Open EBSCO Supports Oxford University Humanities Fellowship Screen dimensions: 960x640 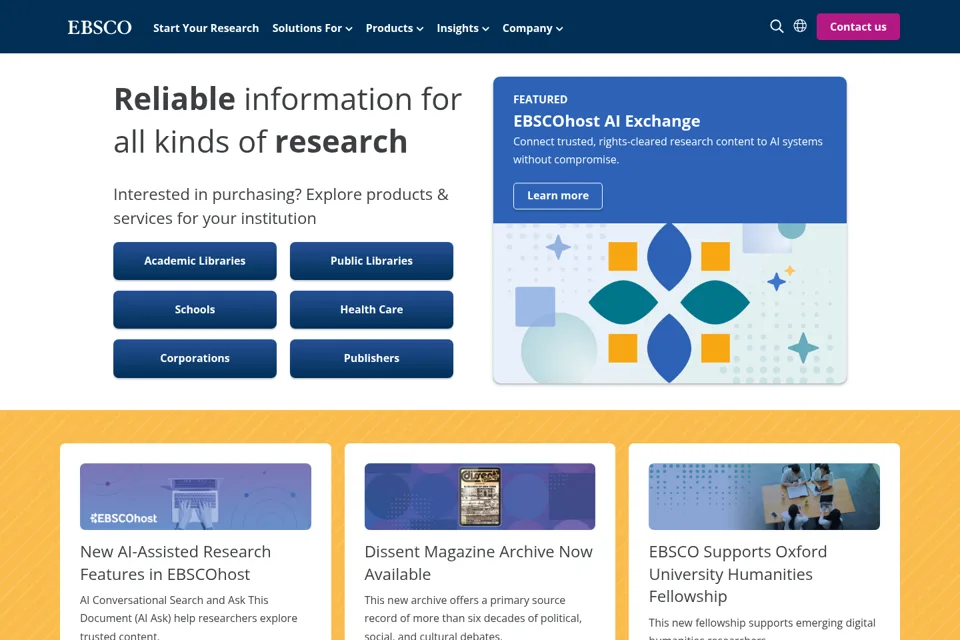[x=738, y=574]
